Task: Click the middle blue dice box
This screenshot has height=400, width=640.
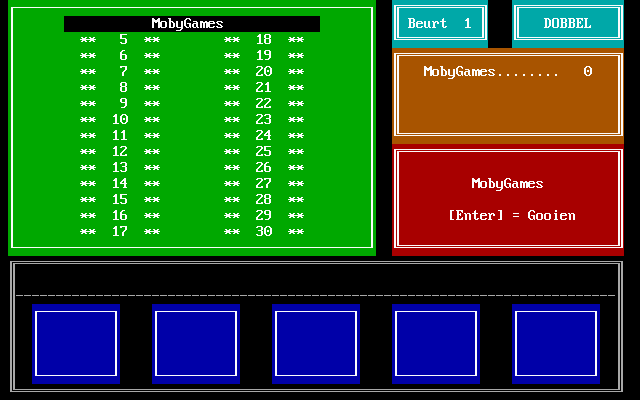Action: pyautogui.click(x=316, y=343)
